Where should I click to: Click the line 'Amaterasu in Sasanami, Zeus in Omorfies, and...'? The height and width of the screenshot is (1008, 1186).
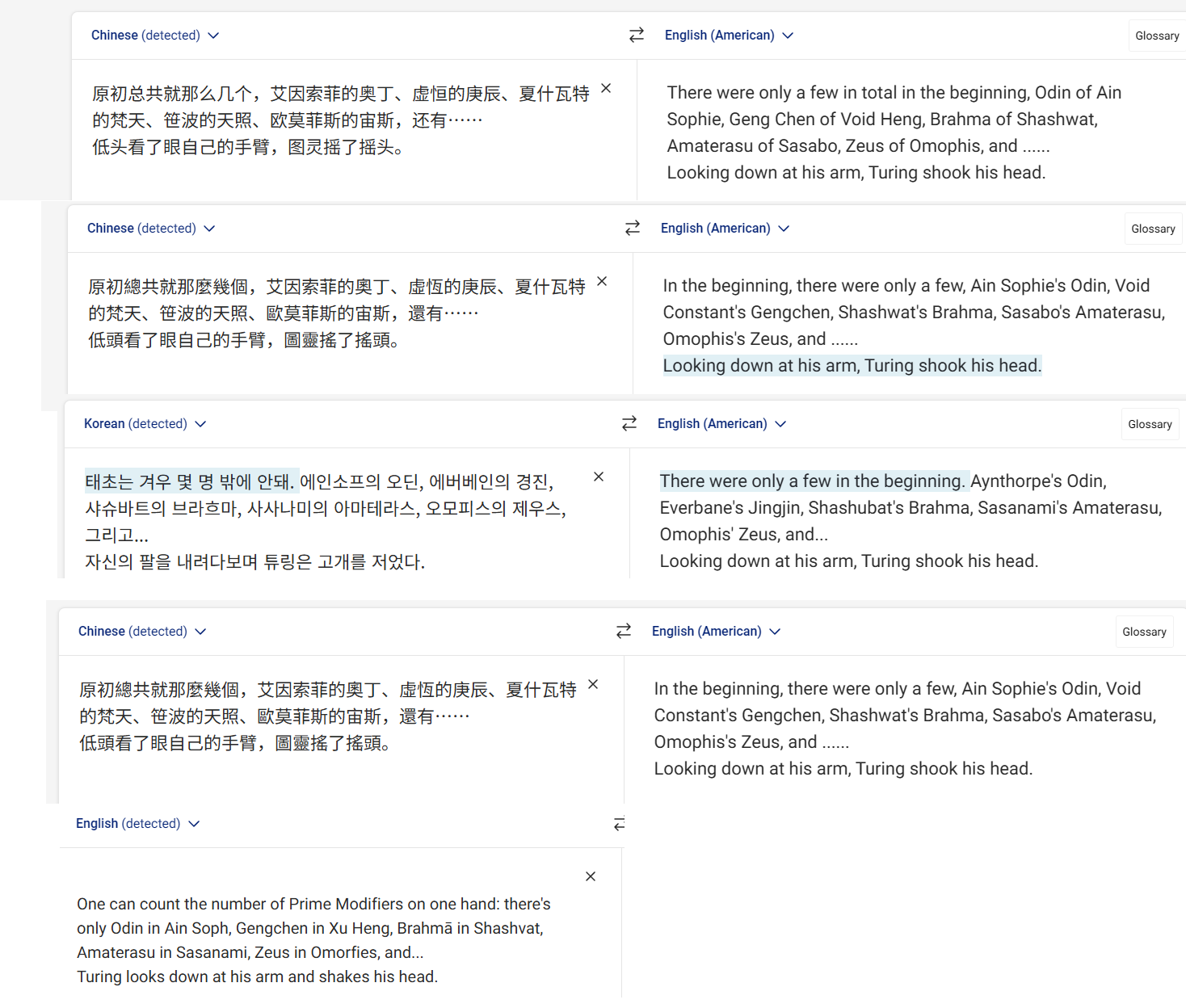tap(250, 952)
